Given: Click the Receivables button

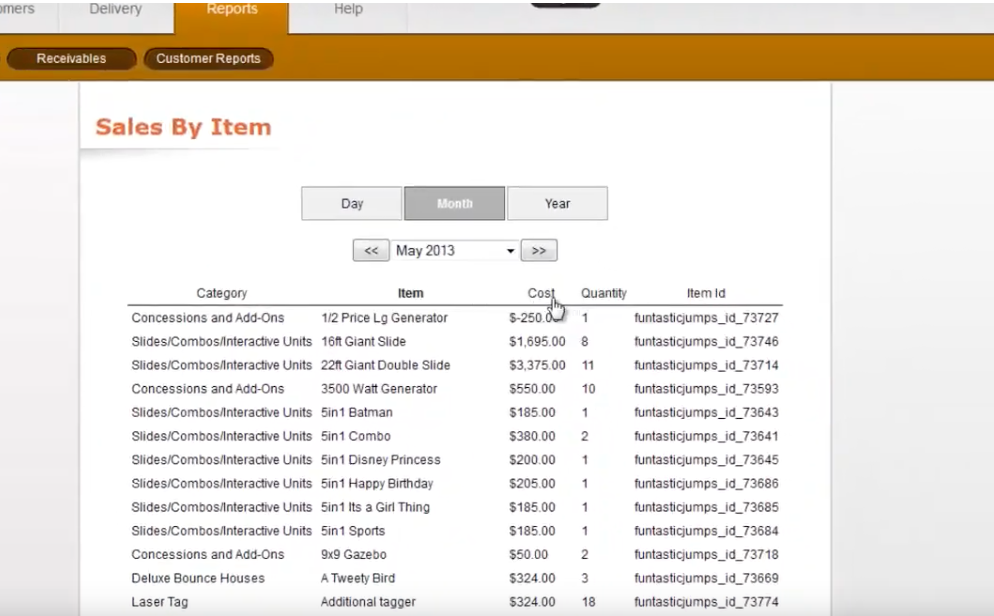Looking at the screenshot, I should point(71,58).
